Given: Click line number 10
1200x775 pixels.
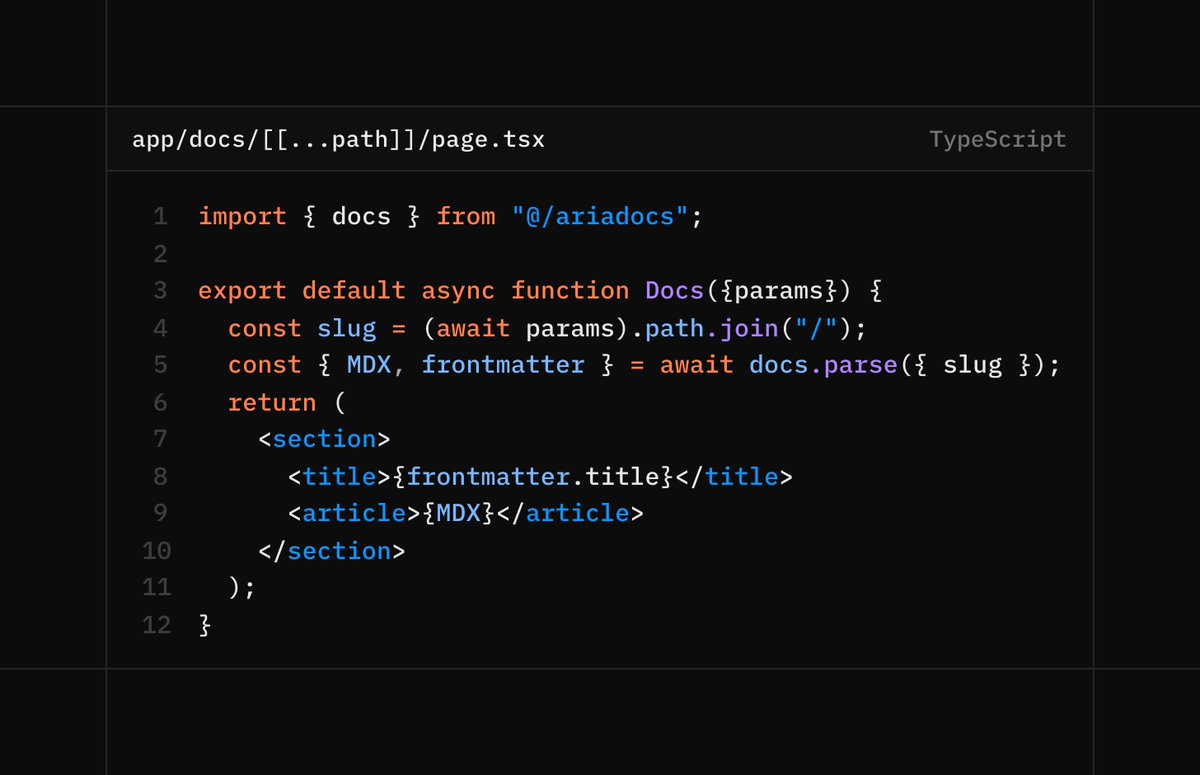Looking at the screenshot, I should [x=156, y=551].
